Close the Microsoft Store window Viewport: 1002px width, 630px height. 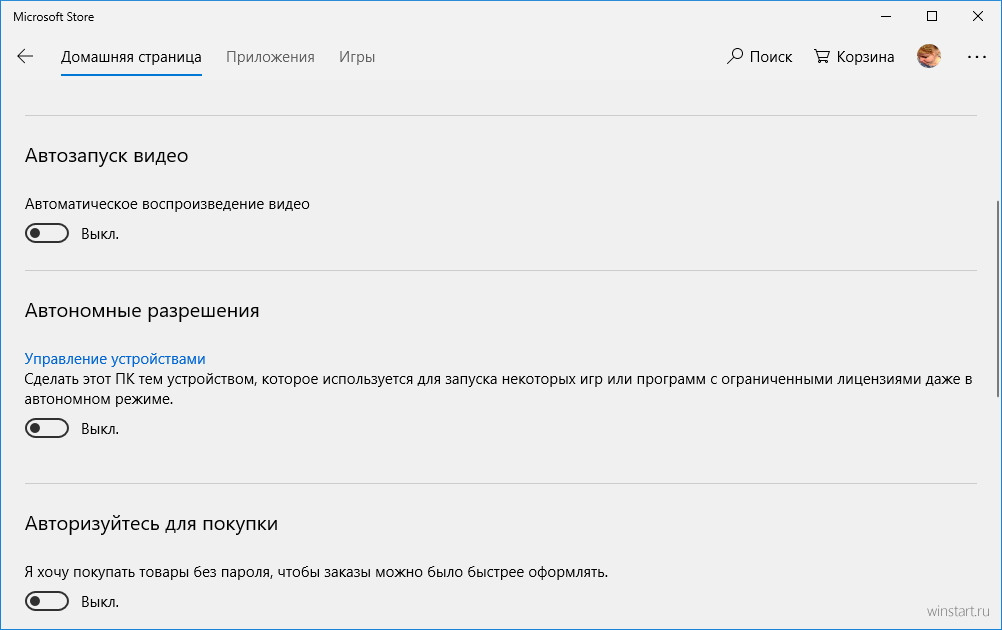pyautogui.click(x=978, y=17)
